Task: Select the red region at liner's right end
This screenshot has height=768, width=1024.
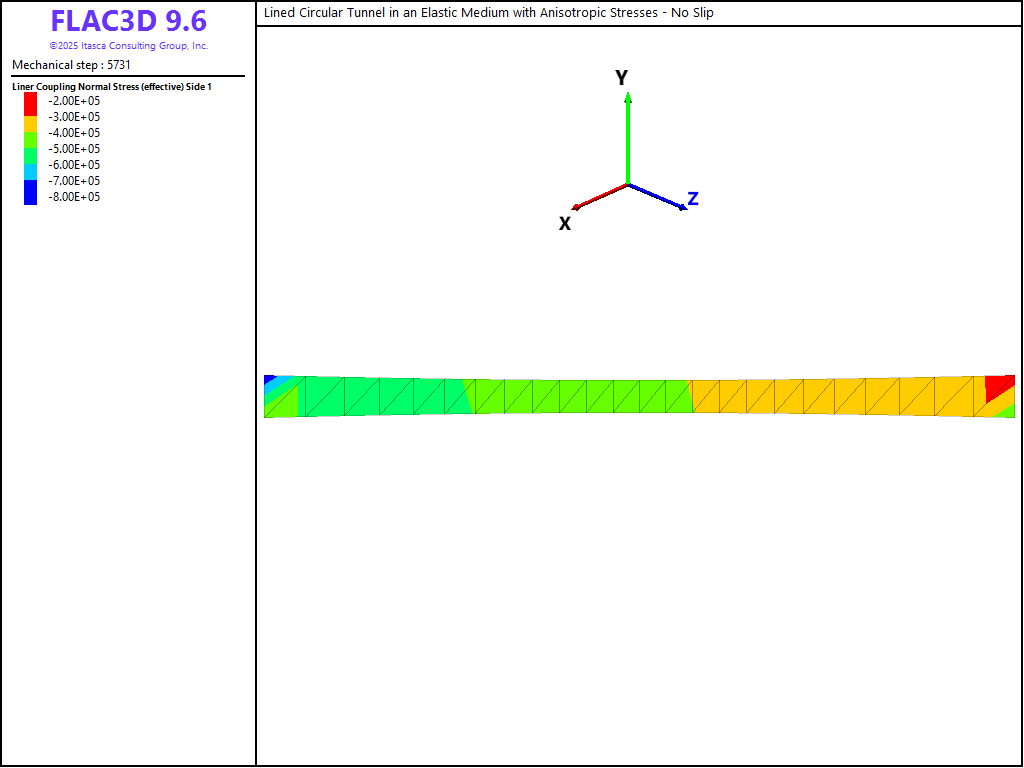Action: [998, 387]
